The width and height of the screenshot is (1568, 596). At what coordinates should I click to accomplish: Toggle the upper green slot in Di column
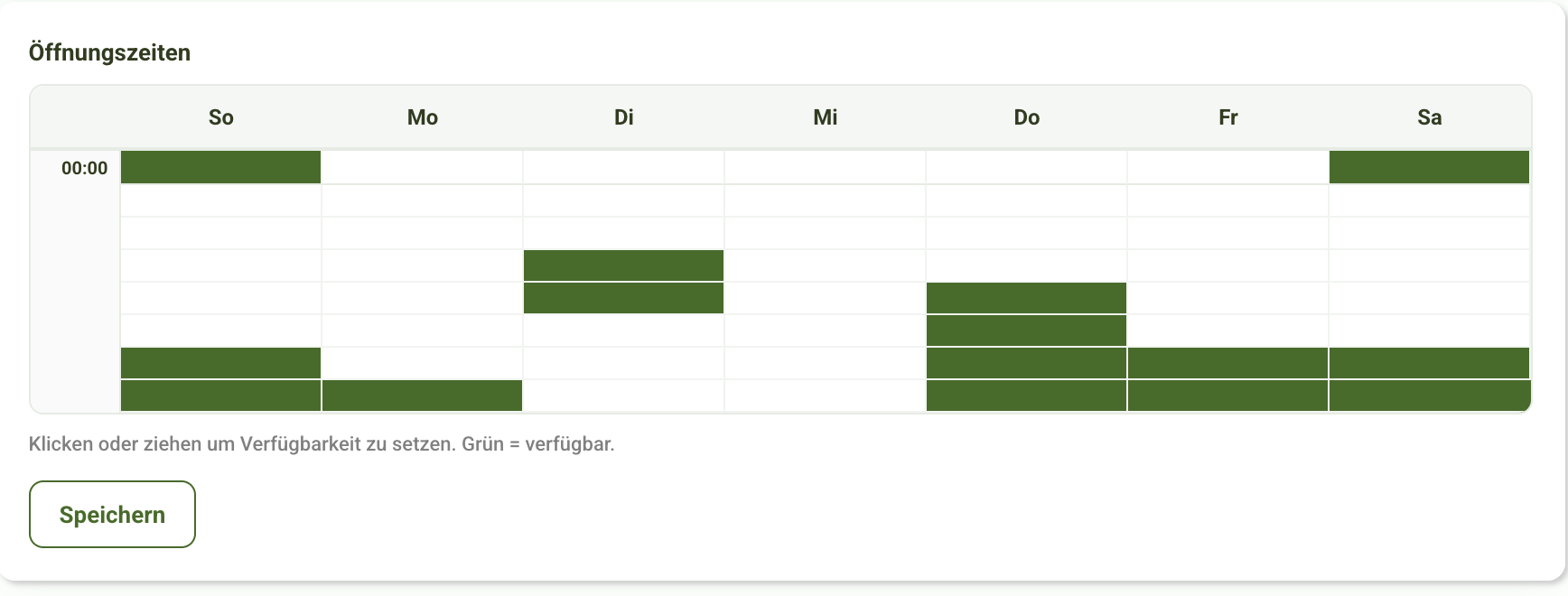[x=623, y=265]
